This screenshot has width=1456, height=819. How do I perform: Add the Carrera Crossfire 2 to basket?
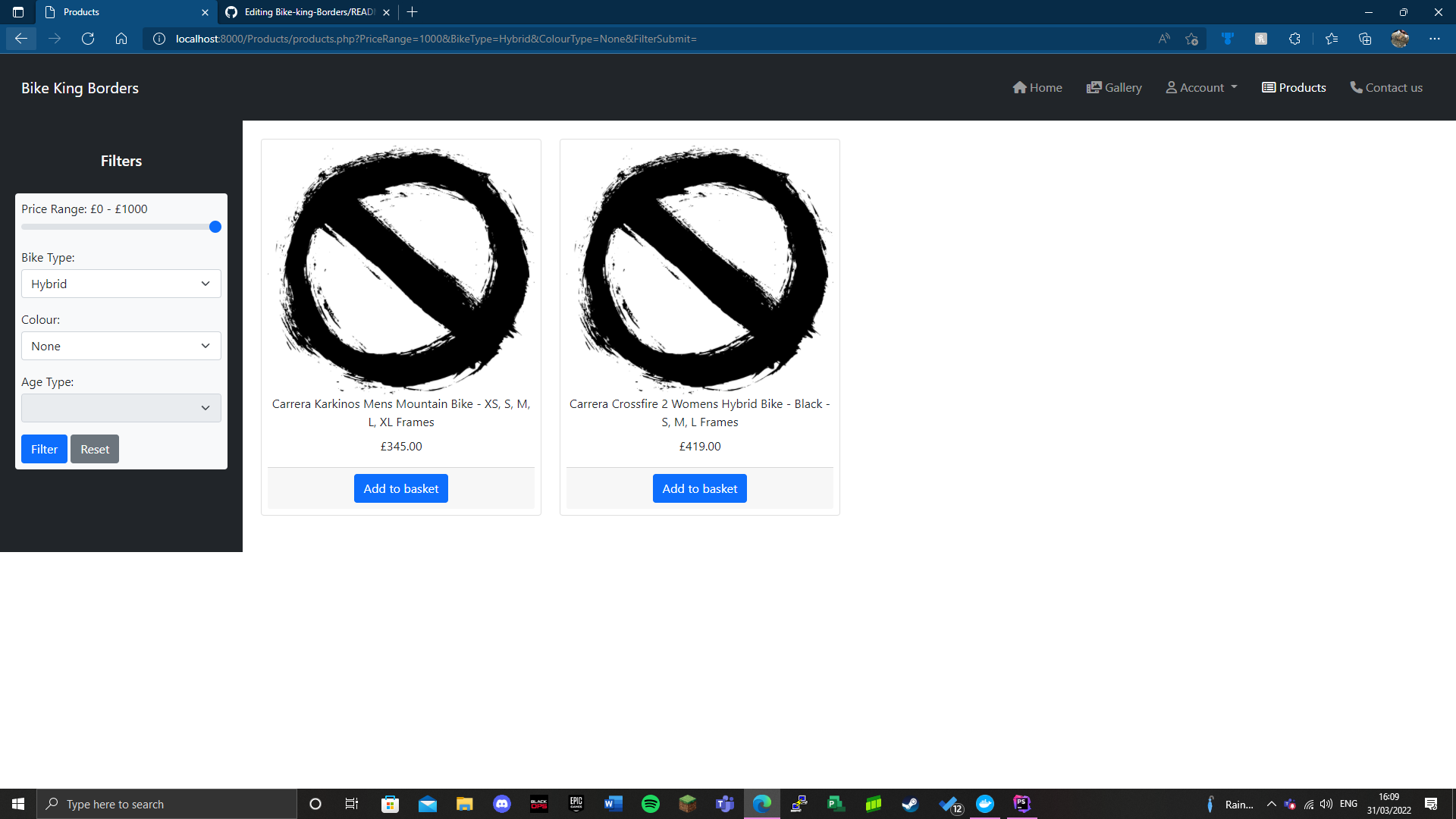click(699, 488)
